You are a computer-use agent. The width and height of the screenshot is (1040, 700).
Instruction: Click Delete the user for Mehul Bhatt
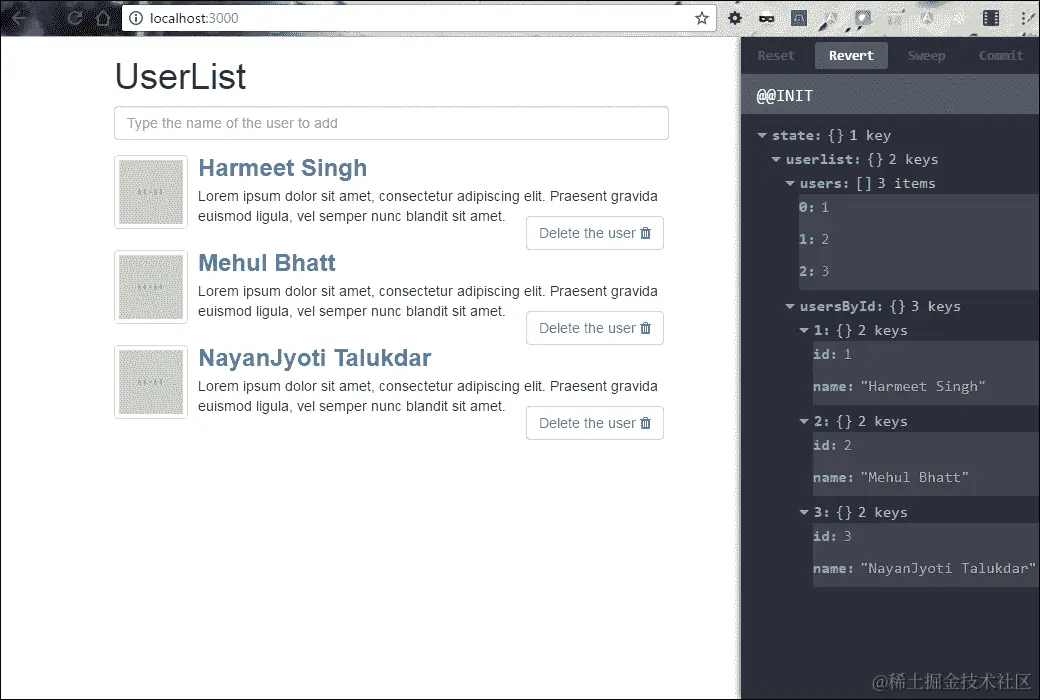(595, 328)
